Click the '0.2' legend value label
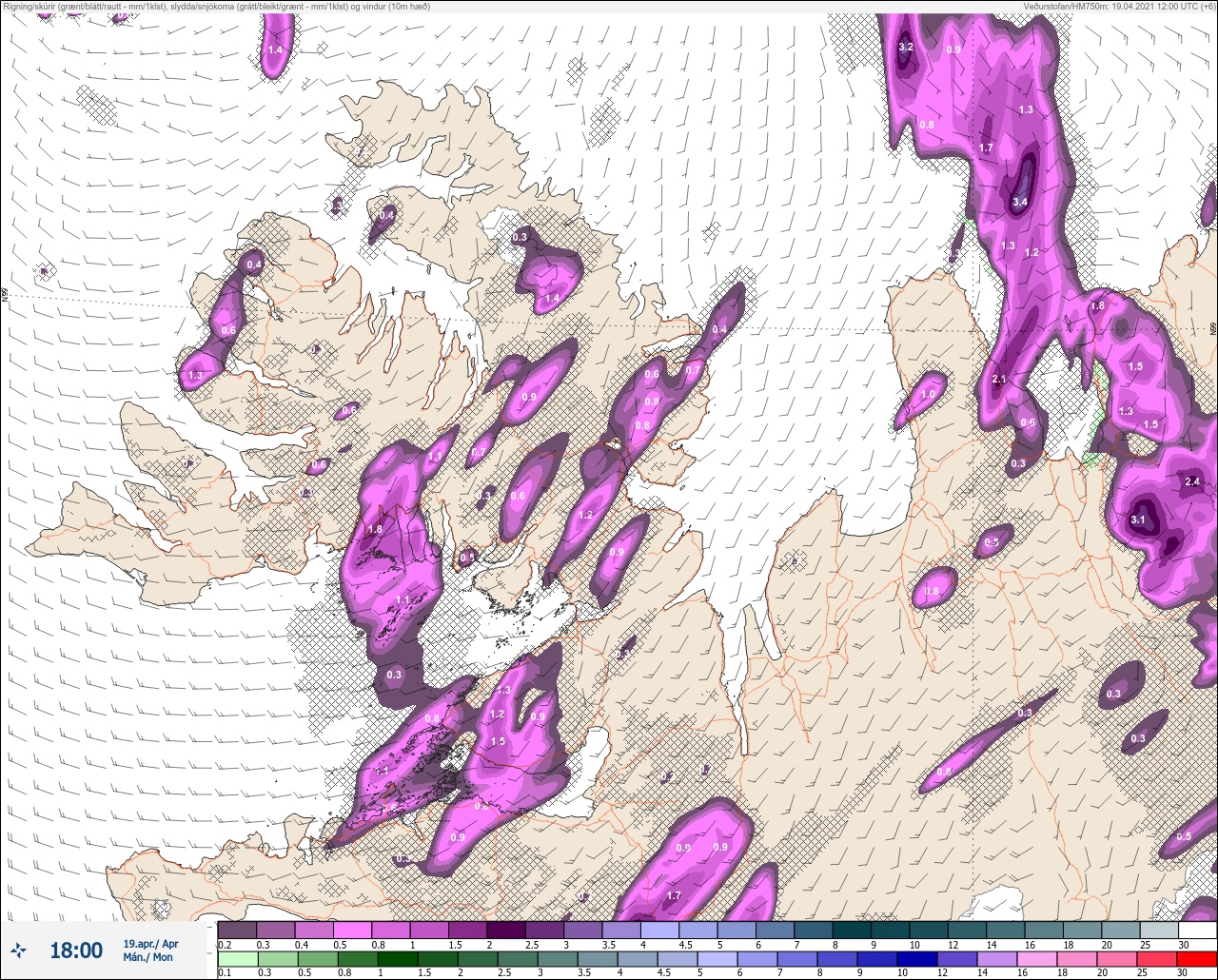The image size is (1218, 980). (x=225, y=944)
